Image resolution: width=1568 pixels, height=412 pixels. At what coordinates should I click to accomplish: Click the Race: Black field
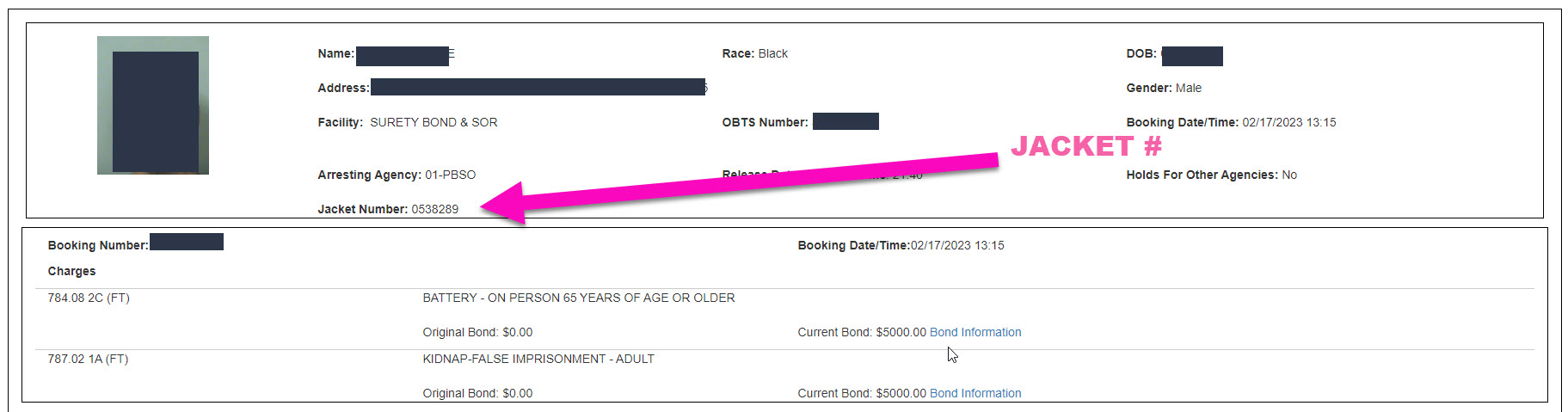(754, 53)
